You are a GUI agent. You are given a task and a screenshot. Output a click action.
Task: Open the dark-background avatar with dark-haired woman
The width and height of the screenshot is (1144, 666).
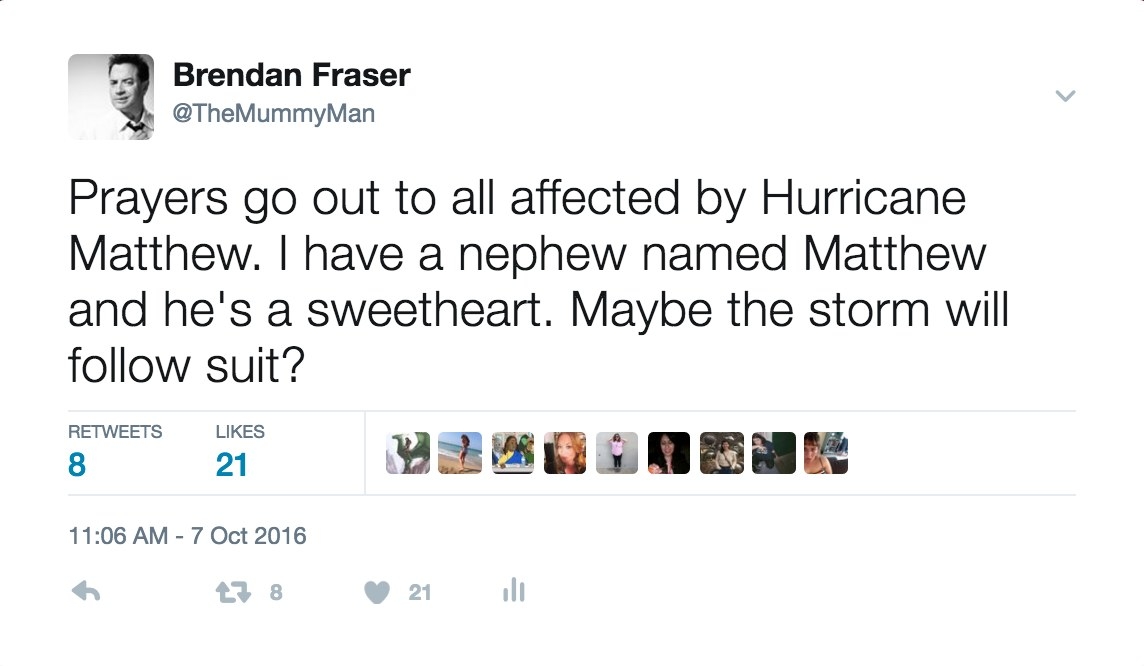click(669, 453)
